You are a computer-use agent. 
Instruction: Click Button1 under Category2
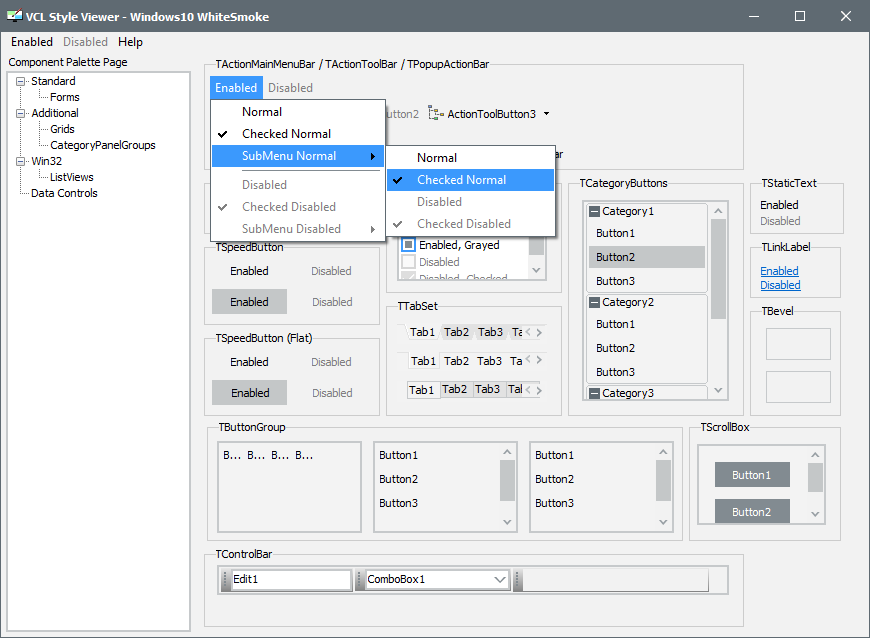(646, 324)
